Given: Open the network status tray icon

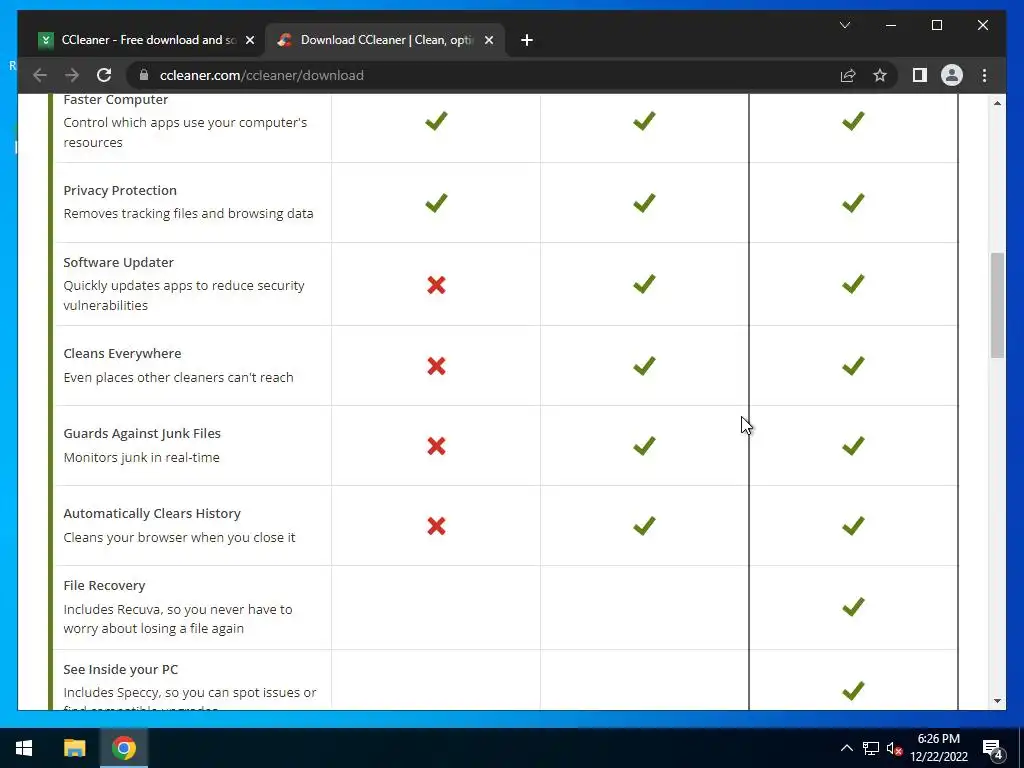Looking at the screenshot, I should tap(871, 748).
